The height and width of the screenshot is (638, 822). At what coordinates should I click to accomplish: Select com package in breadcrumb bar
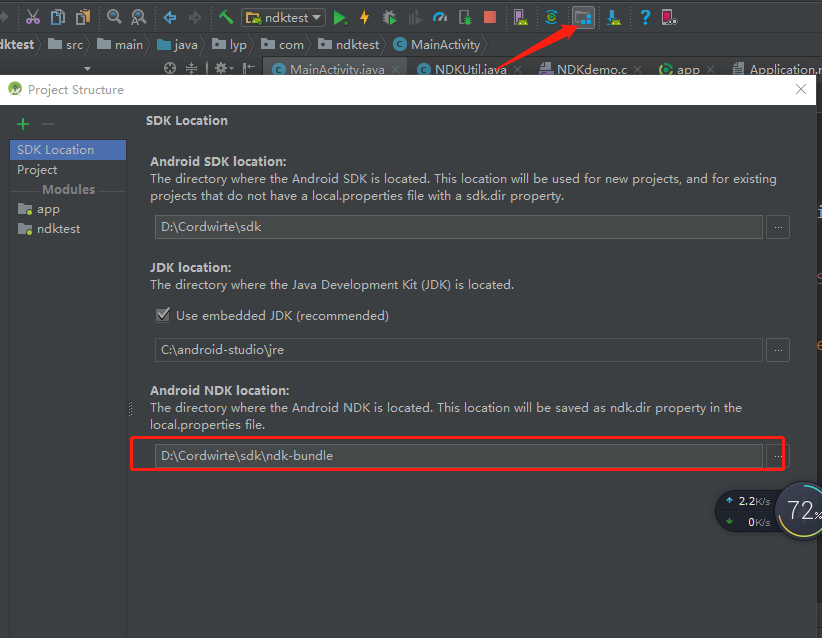point(283,45)
